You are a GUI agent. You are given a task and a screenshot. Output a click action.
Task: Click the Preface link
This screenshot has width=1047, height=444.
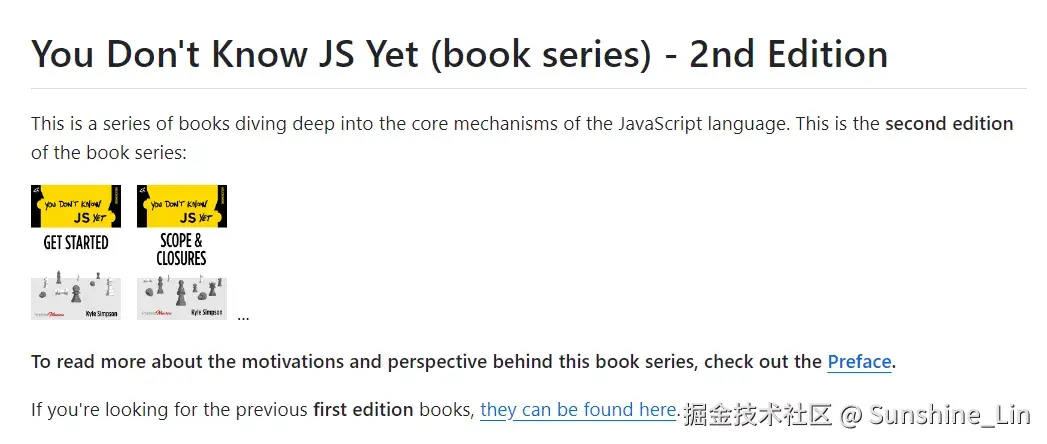pos(859,362)
